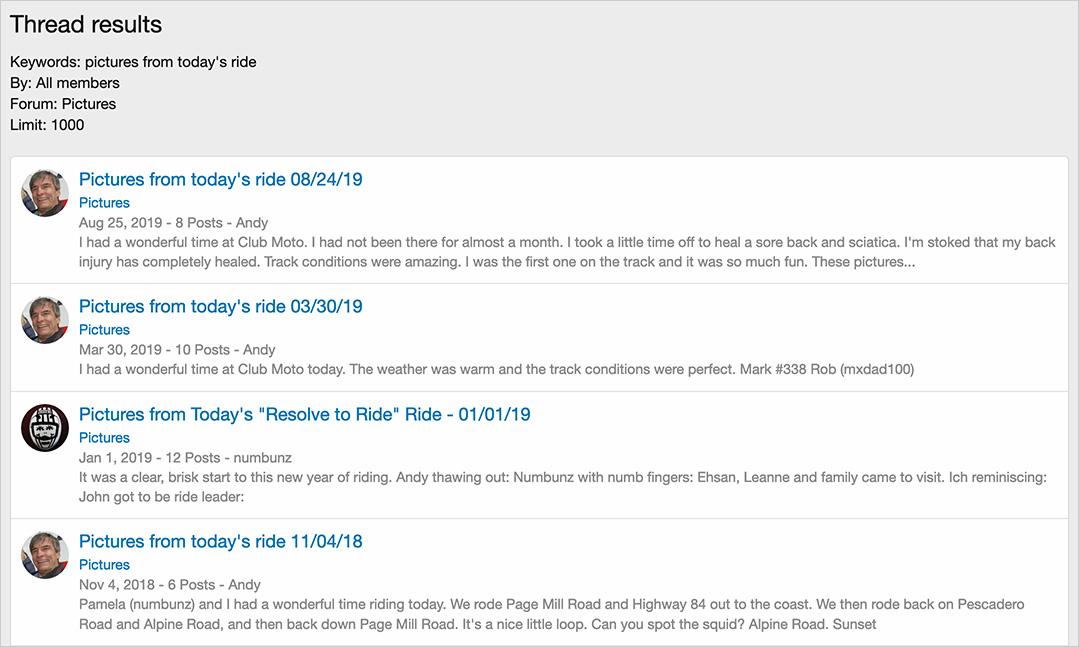
Task: Click Andy's avatar beside the 08/24/19 thread
Action: pos(45,193)
